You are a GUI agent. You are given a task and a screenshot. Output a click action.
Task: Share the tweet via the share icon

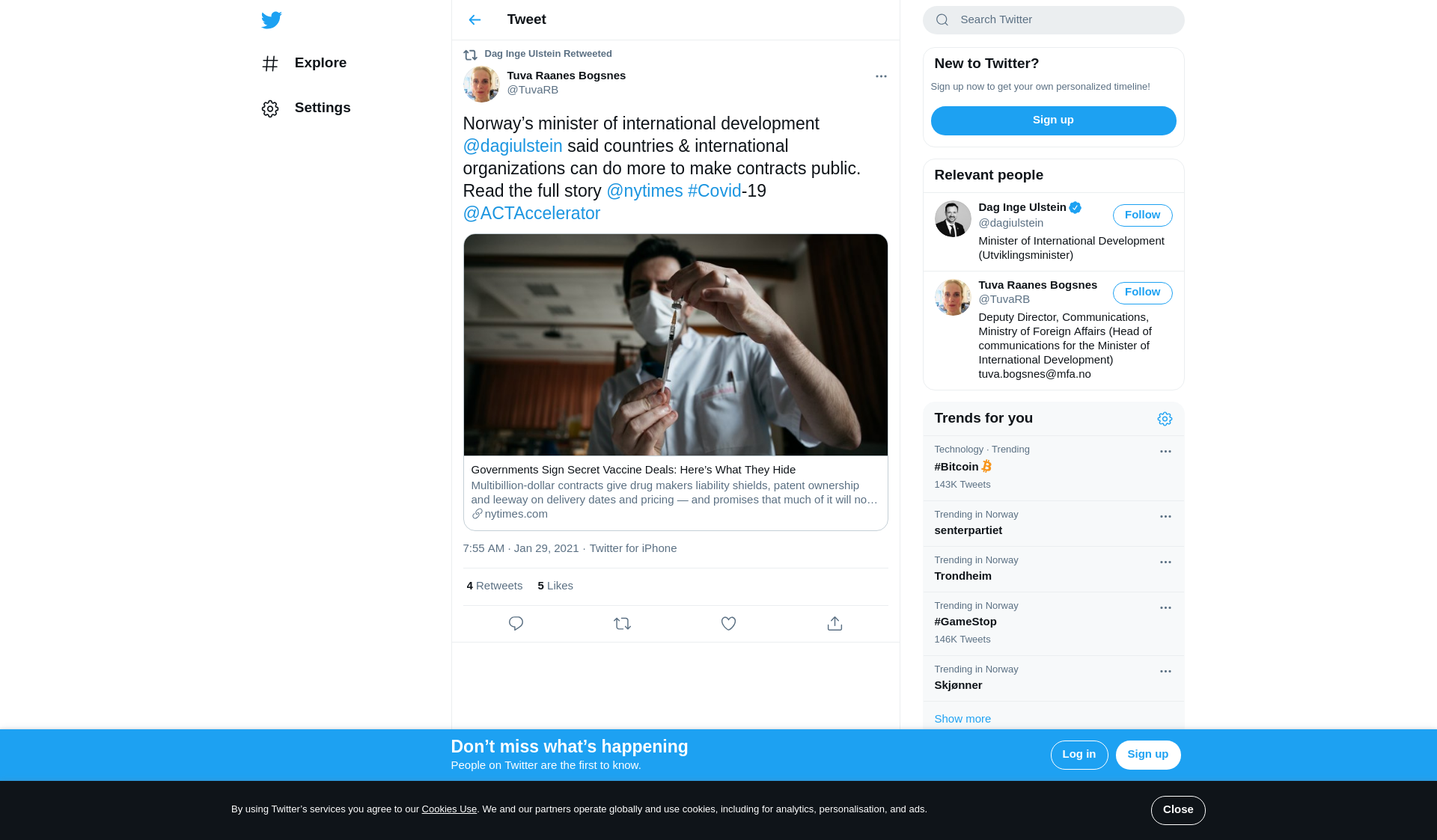pos(835,623)
